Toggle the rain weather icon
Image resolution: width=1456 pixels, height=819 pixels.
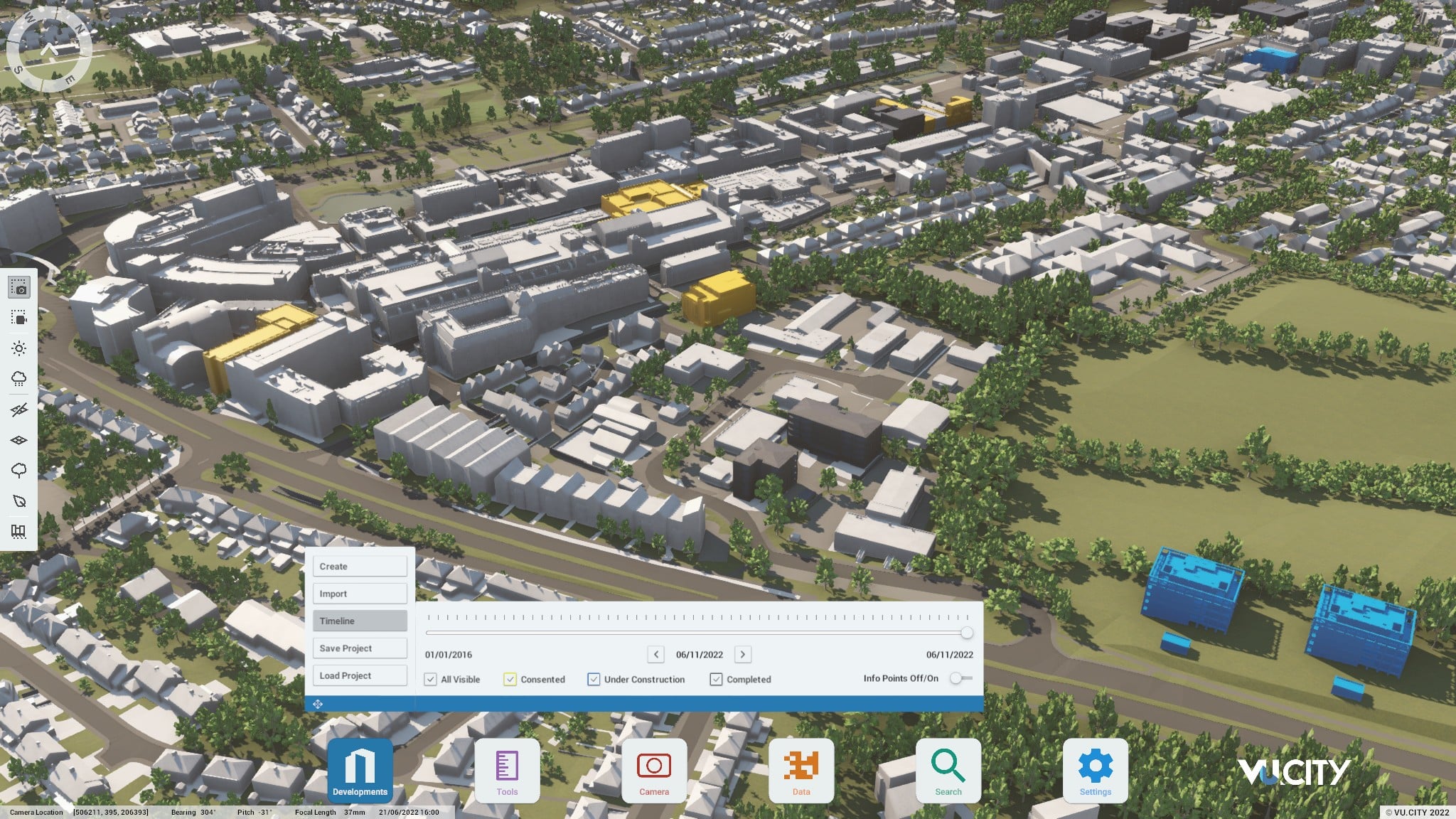pos(19,379)
